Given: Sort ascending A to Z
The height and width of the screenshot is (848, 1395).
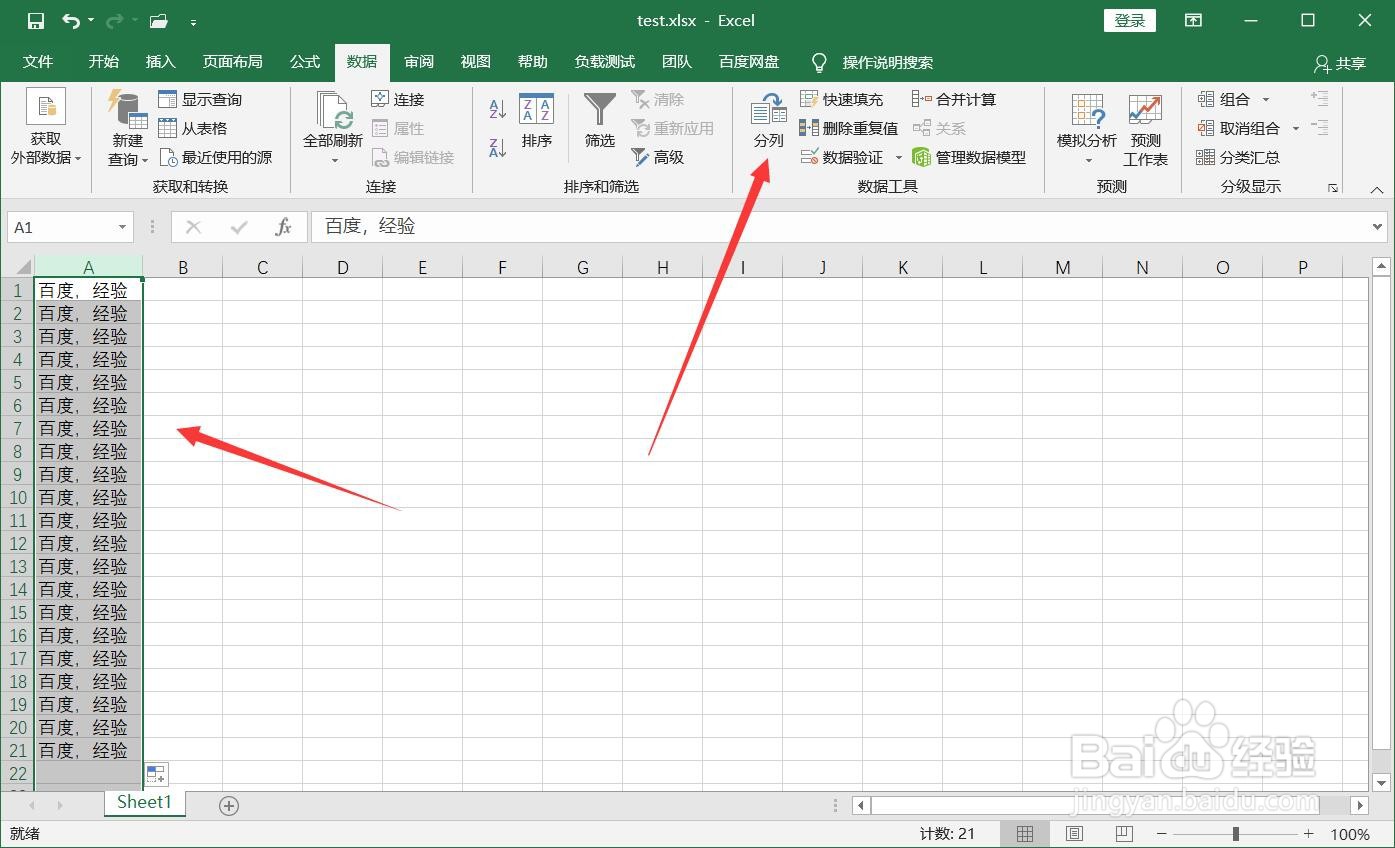Looking at the screenshot, I should pyautogui.click(x=497, y=109).
